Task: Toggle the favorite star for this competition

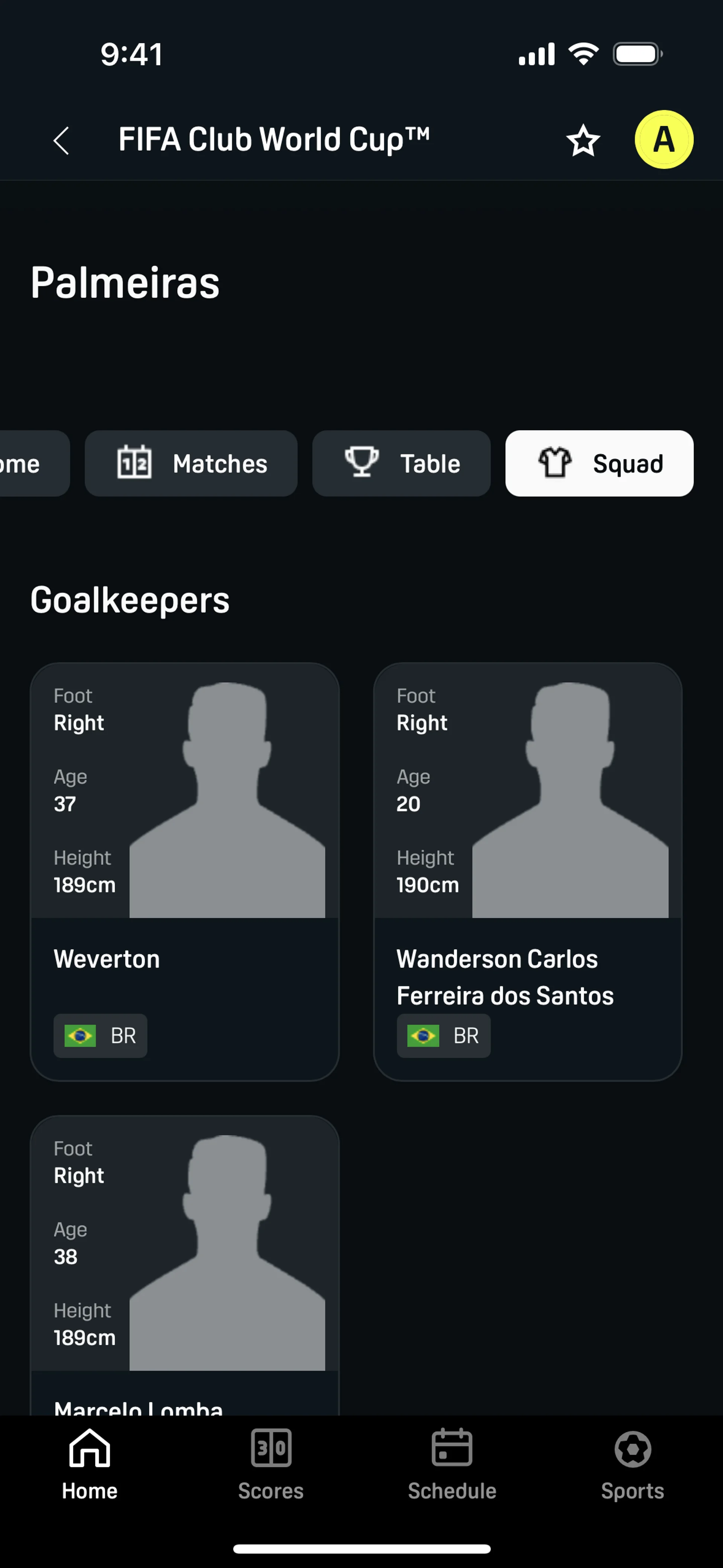Action: point(583,141)
